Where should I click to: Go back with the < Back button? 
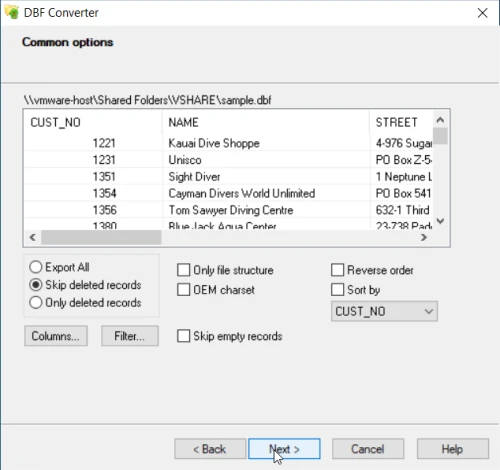[210, 449]
